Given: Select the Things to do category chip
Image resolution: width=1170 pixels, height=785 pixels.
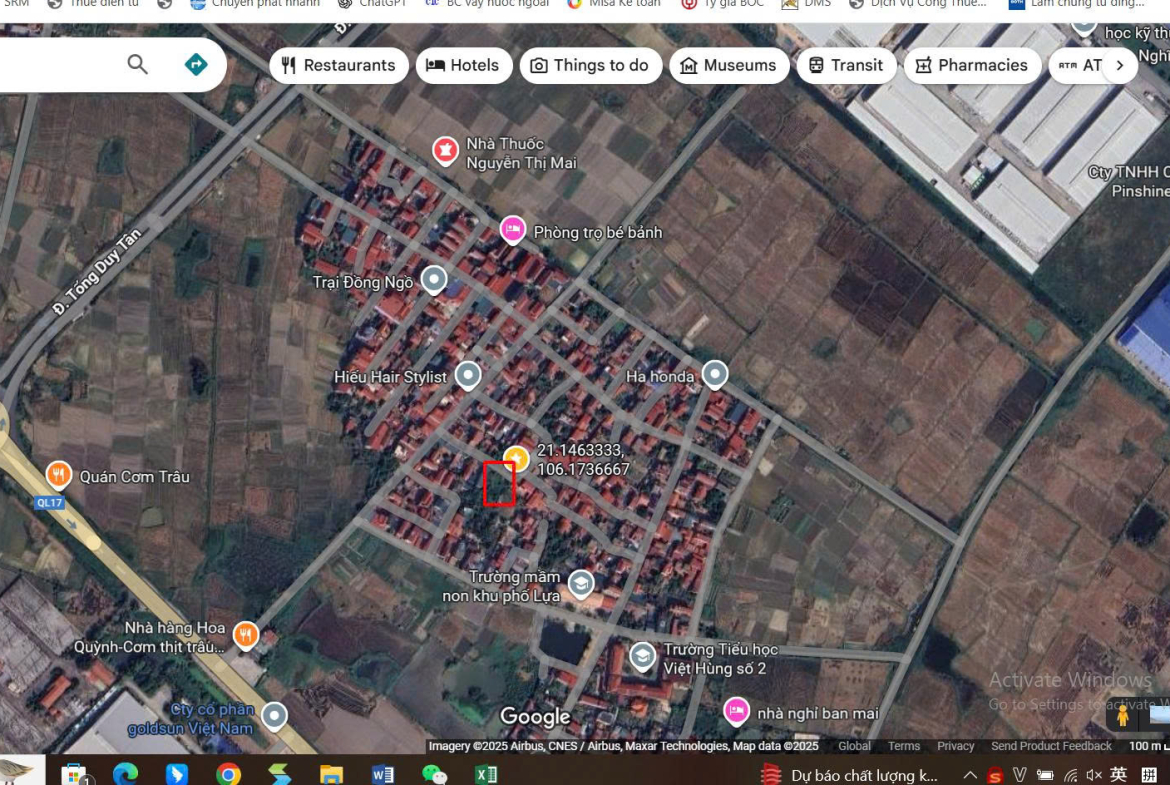Looking at the screenshot, I should pyautogui.click(x=590, y=66).
